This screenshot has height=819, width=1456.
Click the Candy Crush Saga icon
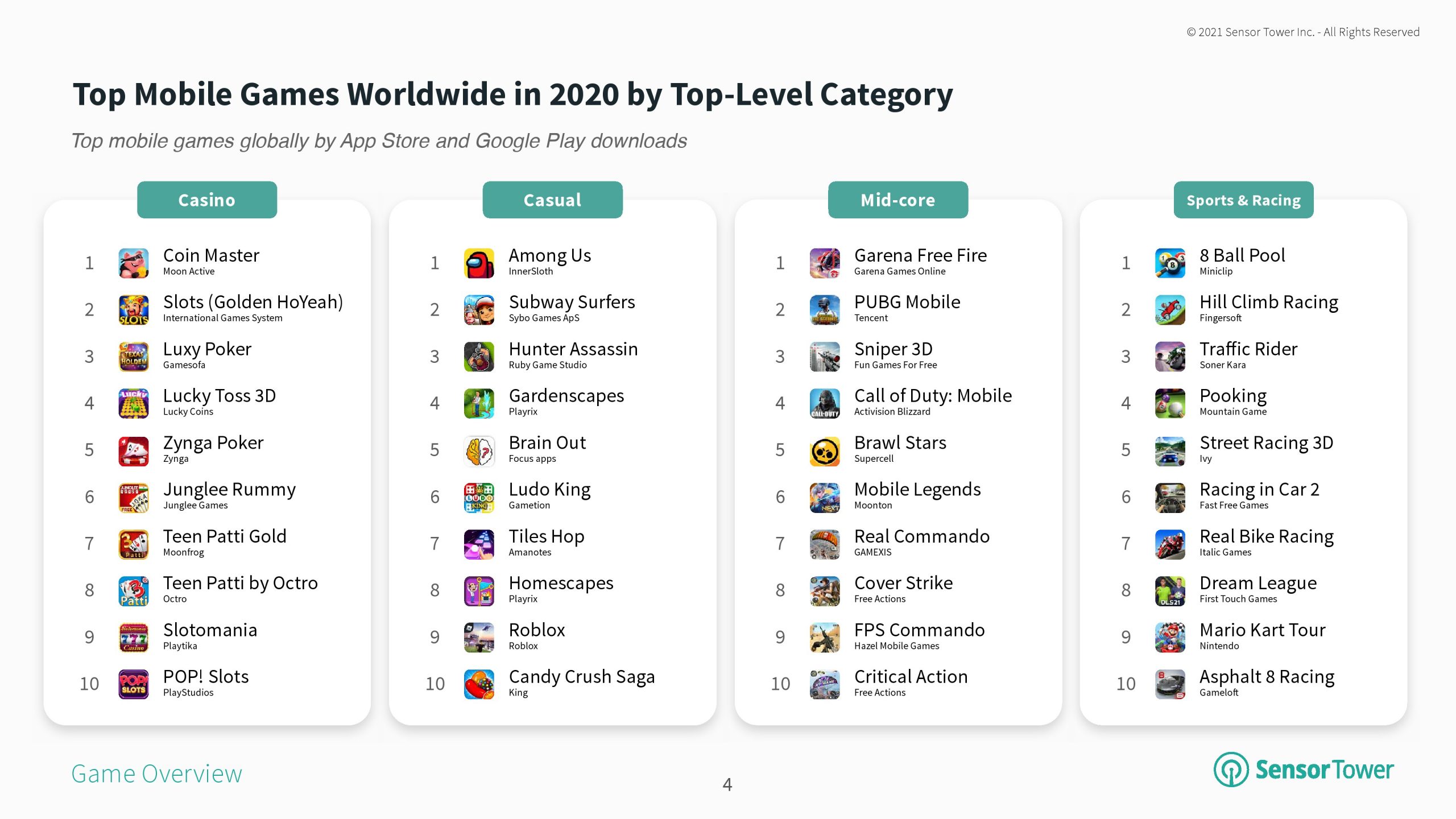pyautogui.click(x=479, y=684)
